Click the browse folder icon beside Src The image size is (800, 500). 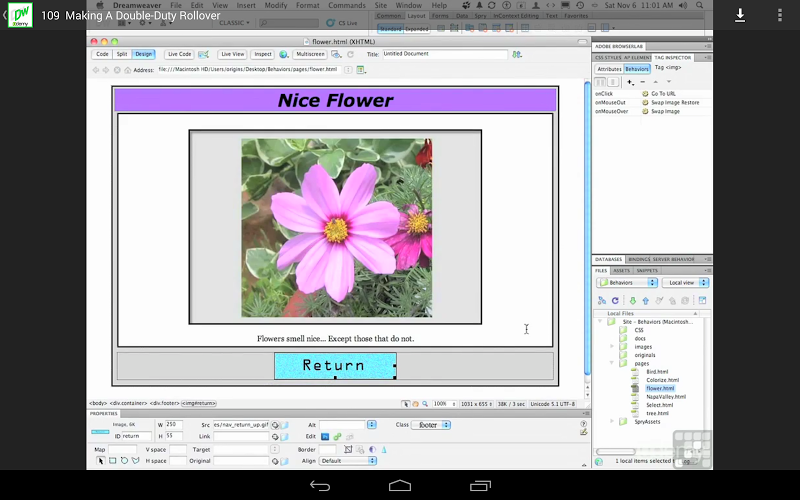pos(285,425)
